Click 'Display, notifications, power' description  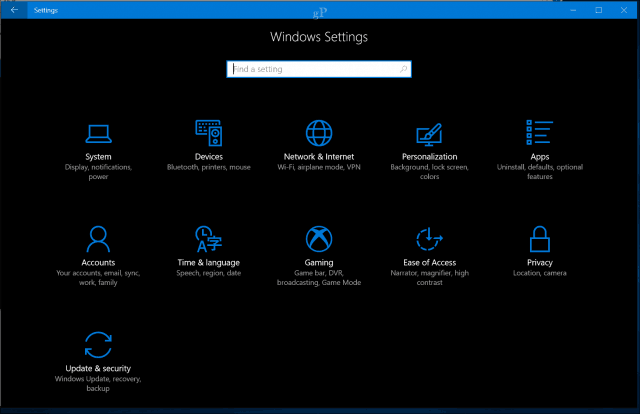click(98, 172)
